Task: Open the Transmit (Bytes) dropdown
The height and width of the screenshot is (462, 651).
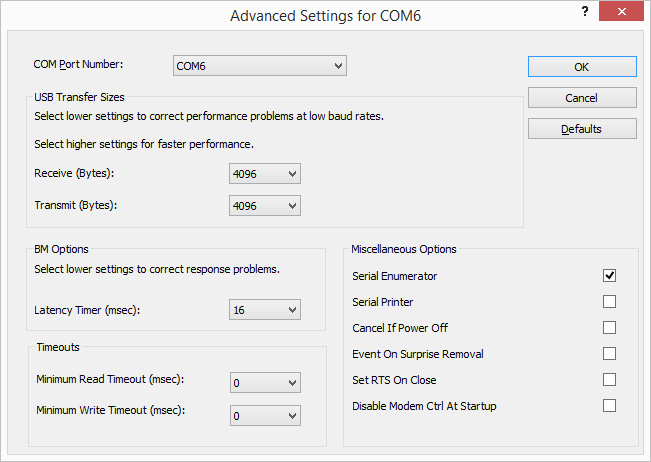Action: [x=265, y=205]
